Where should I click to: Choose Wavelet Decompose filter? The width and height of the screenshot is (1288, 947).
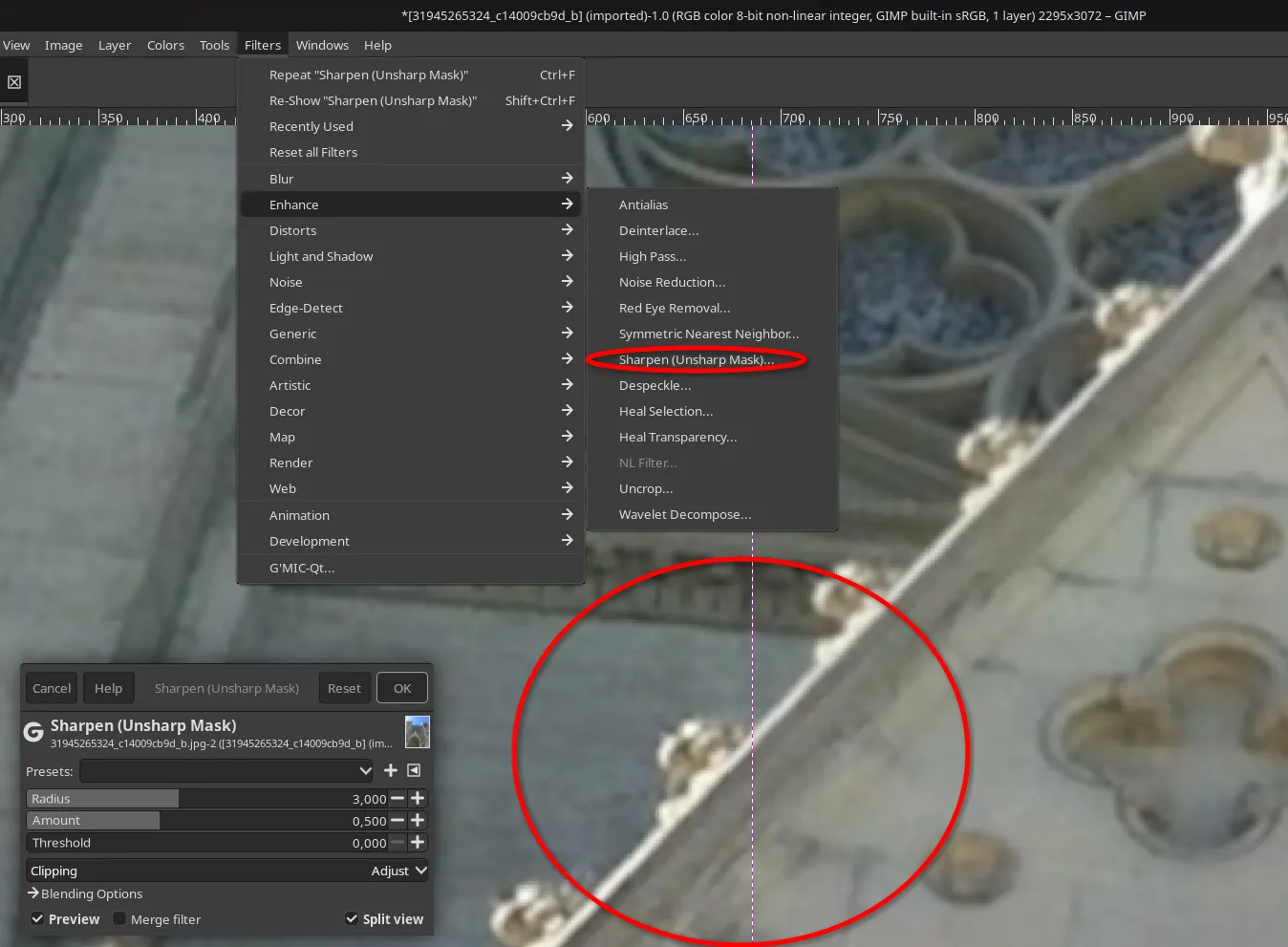coord(712,514)
